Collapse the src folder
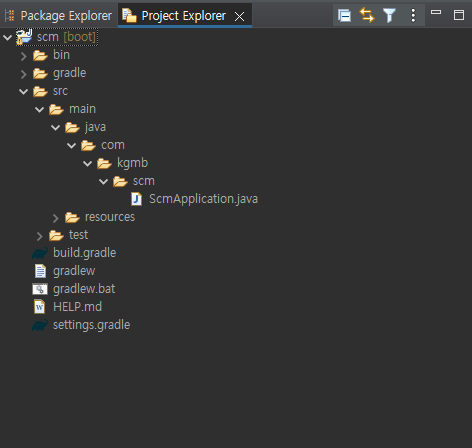Screen dimensions: 472x448 (23, 91)
